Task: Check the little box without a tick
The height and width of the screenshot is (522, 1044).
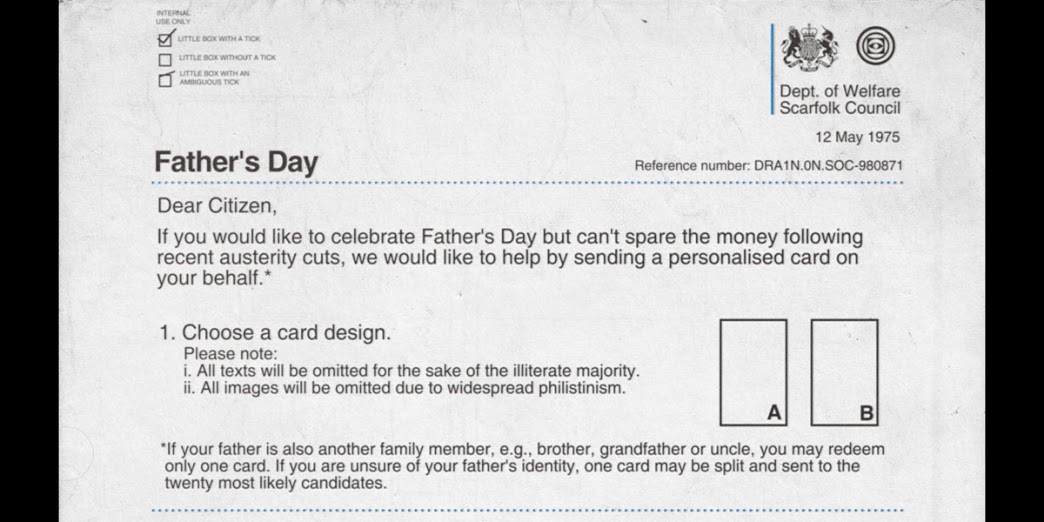Action: click(x=165, y=59)
